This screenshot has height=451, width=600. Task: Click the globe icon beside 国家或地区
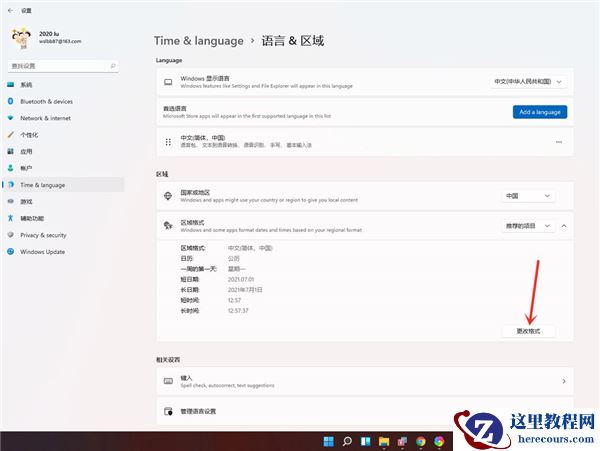(168, 196)
